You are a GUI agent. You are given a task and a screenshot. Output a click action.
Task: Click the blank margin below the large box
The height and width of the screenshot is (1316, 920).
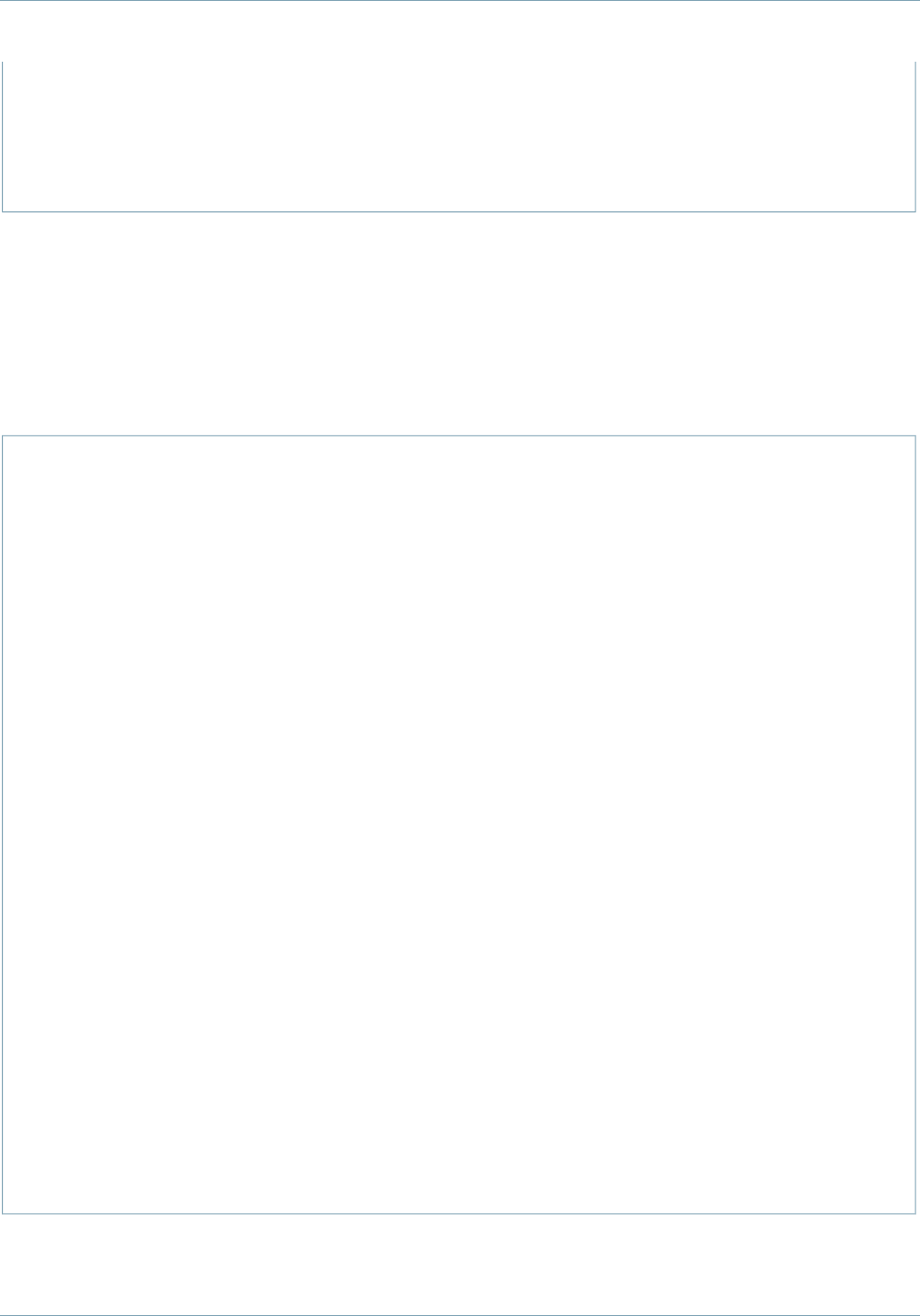point(458,1264)
